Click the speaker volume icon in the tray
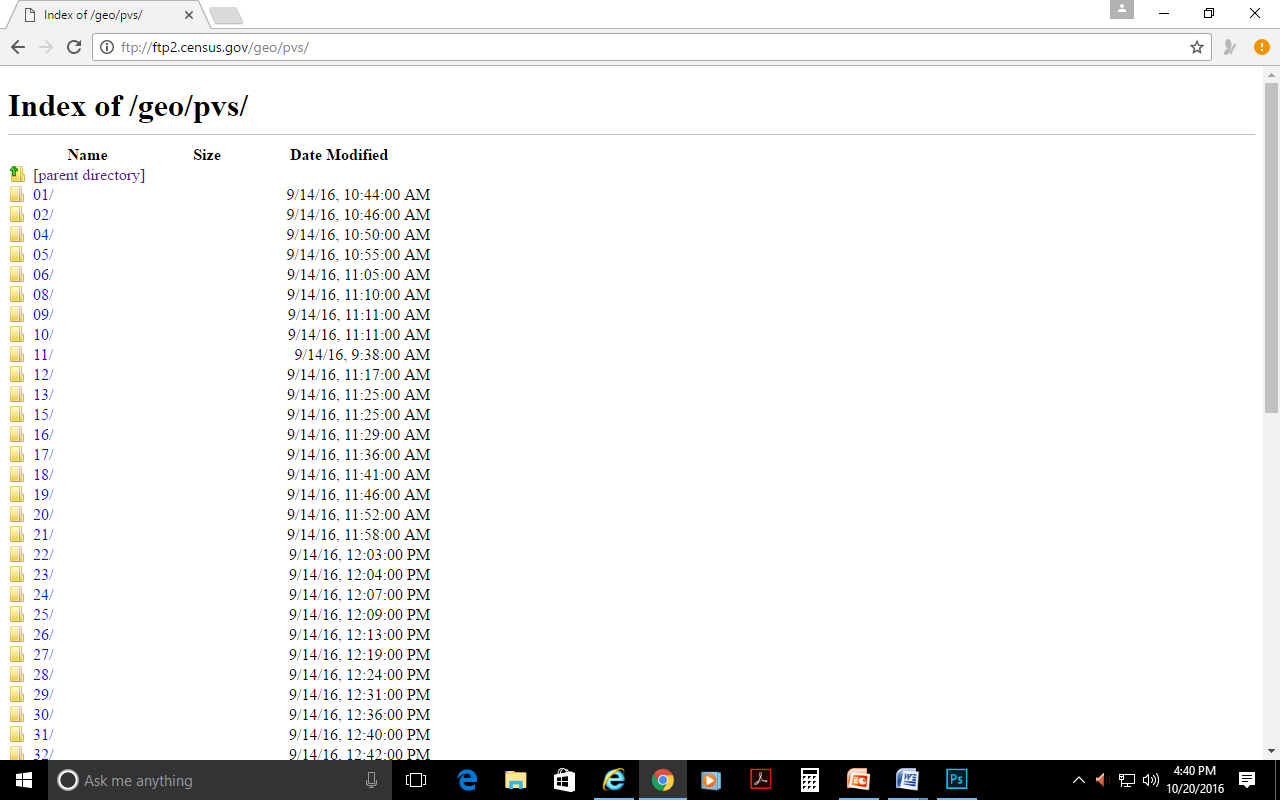The height and width of the screenshot is (800, 1280). pyautogui.click(x=1150, y=780)
